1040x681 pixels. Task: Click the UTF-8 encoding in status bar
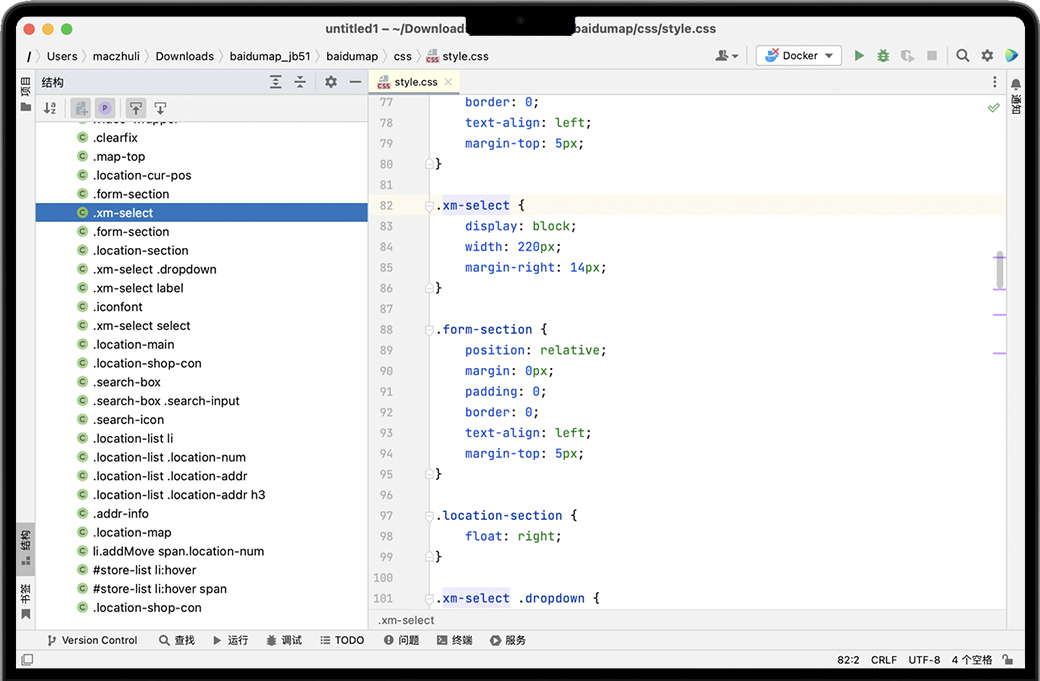click(924, 660)
